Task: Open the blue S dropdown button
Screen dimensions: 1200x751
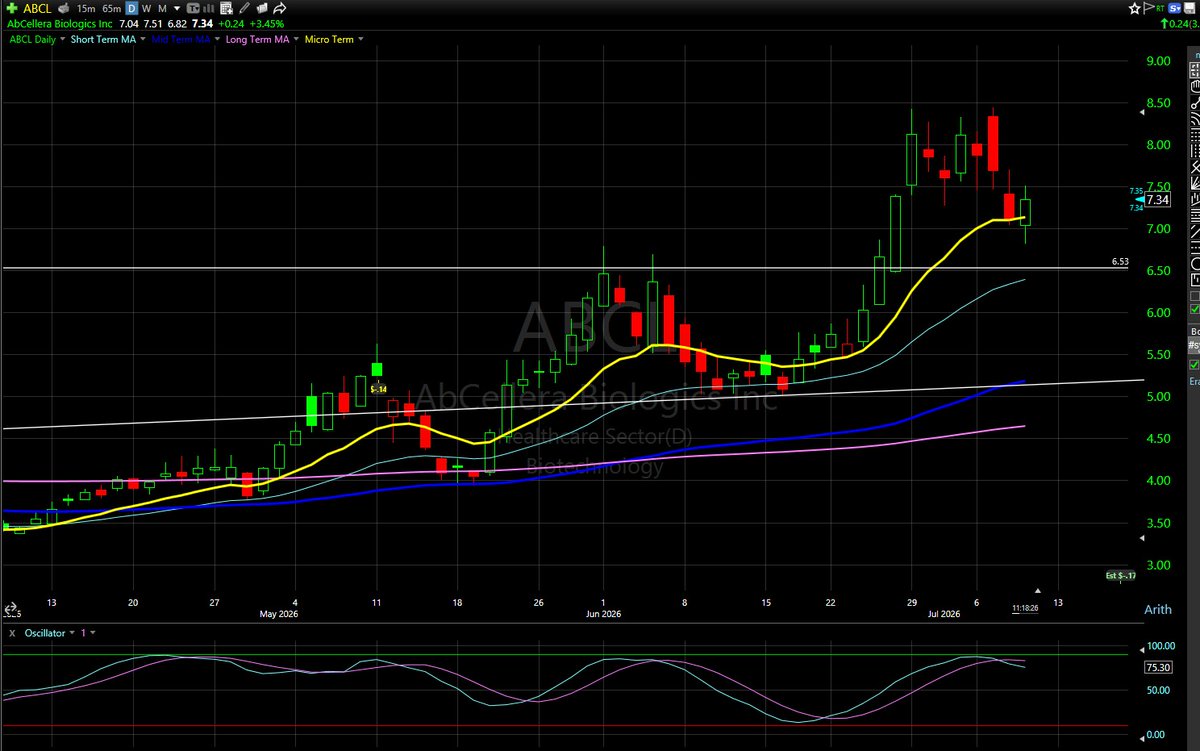Action: point(1175,8)
